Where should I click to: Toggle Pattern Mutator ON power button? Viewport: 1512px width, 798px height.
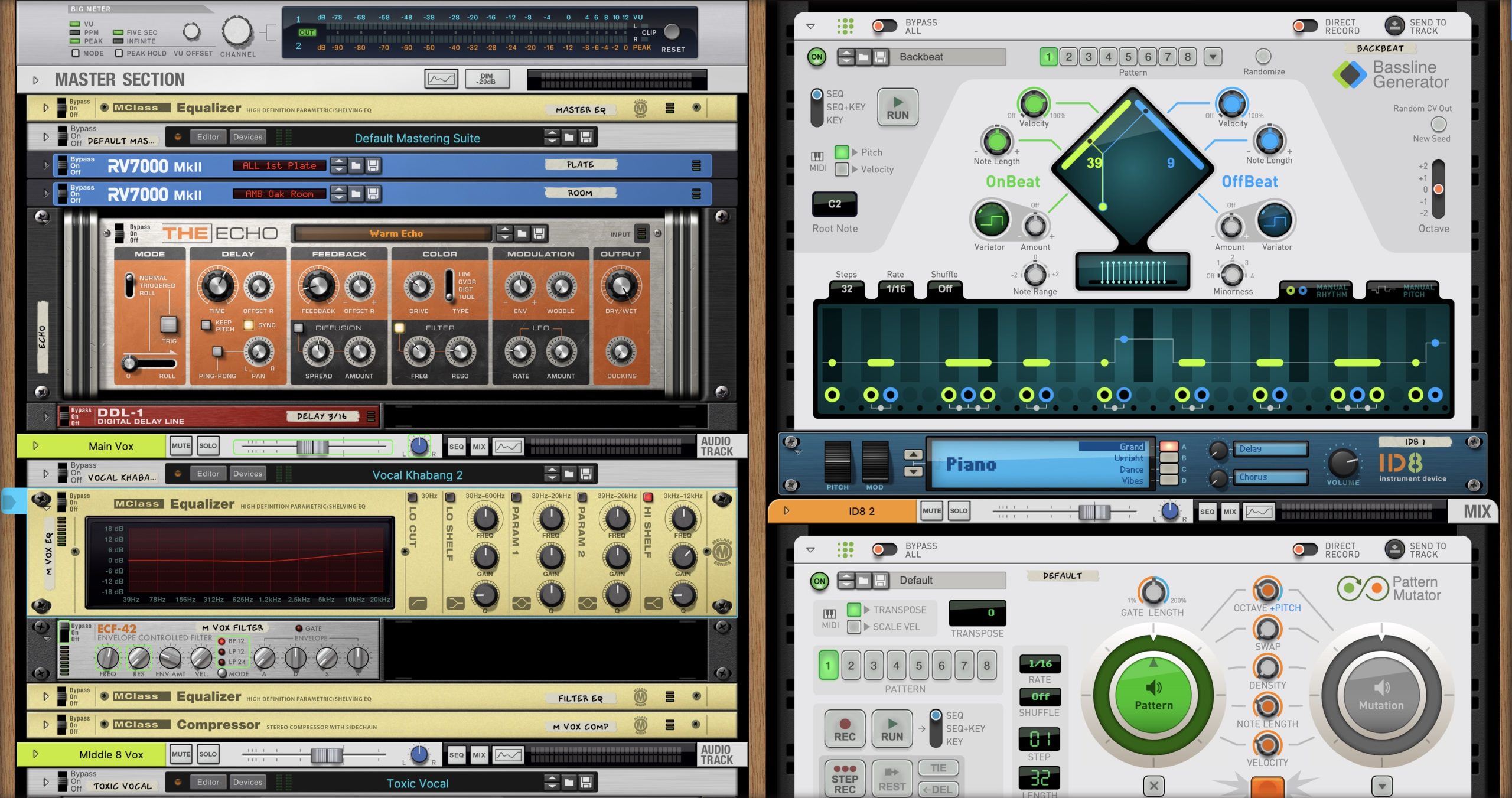819,581
